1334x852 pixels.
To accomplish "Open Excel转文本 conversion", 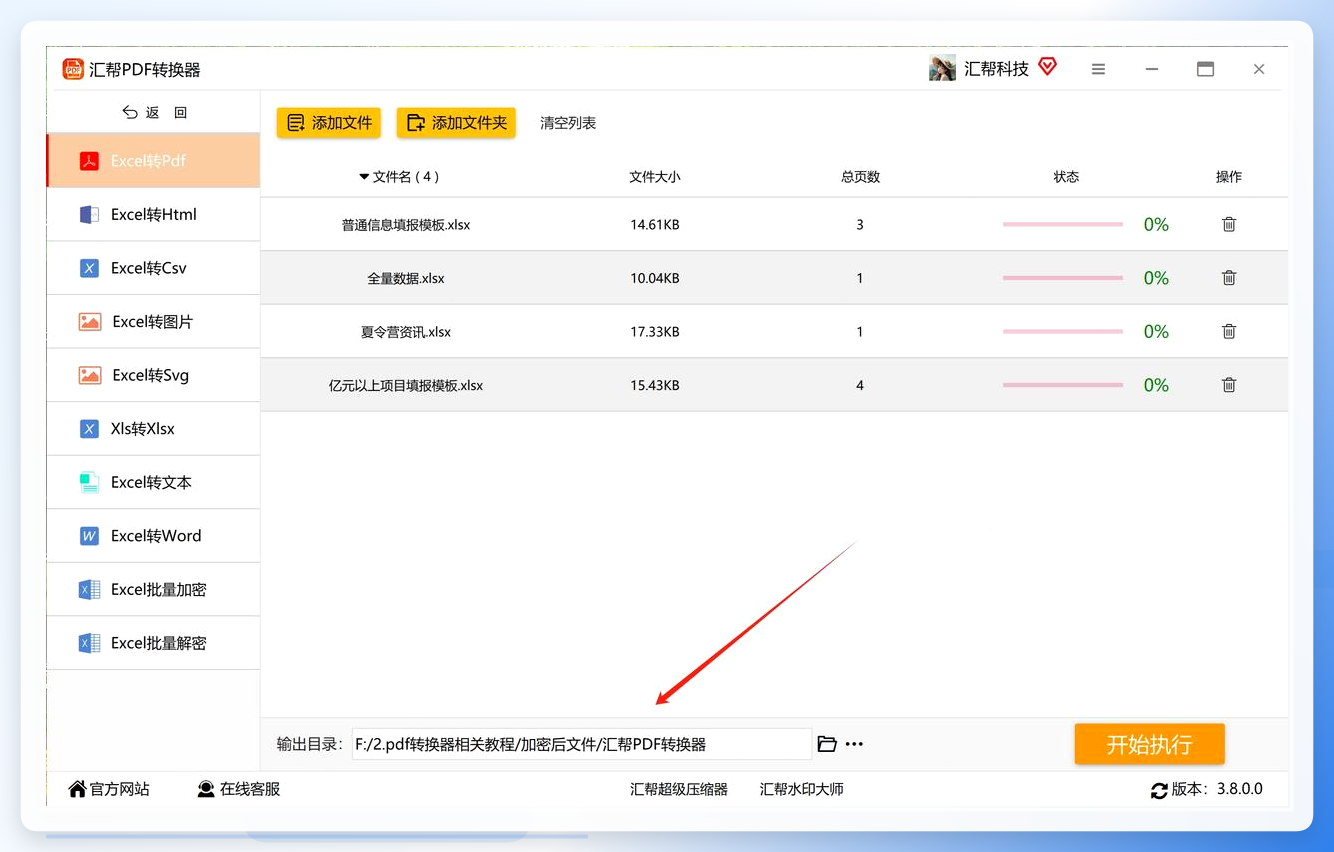I will pyautogui.click(x=153, y=482).
